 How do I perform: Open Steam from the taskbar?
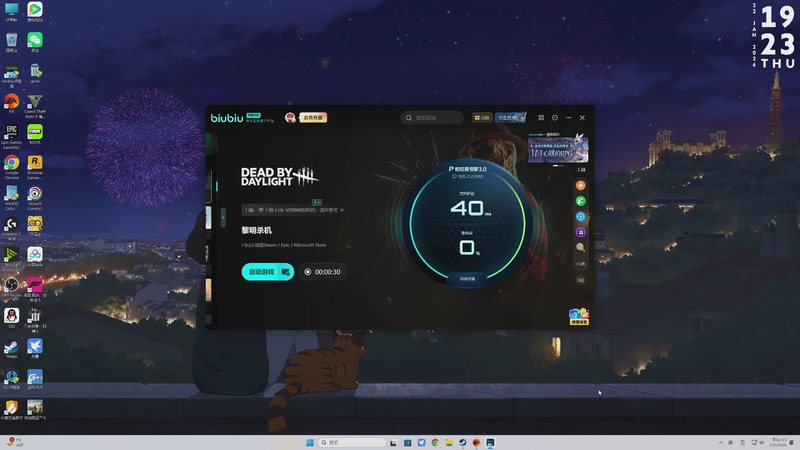point(462,442)
